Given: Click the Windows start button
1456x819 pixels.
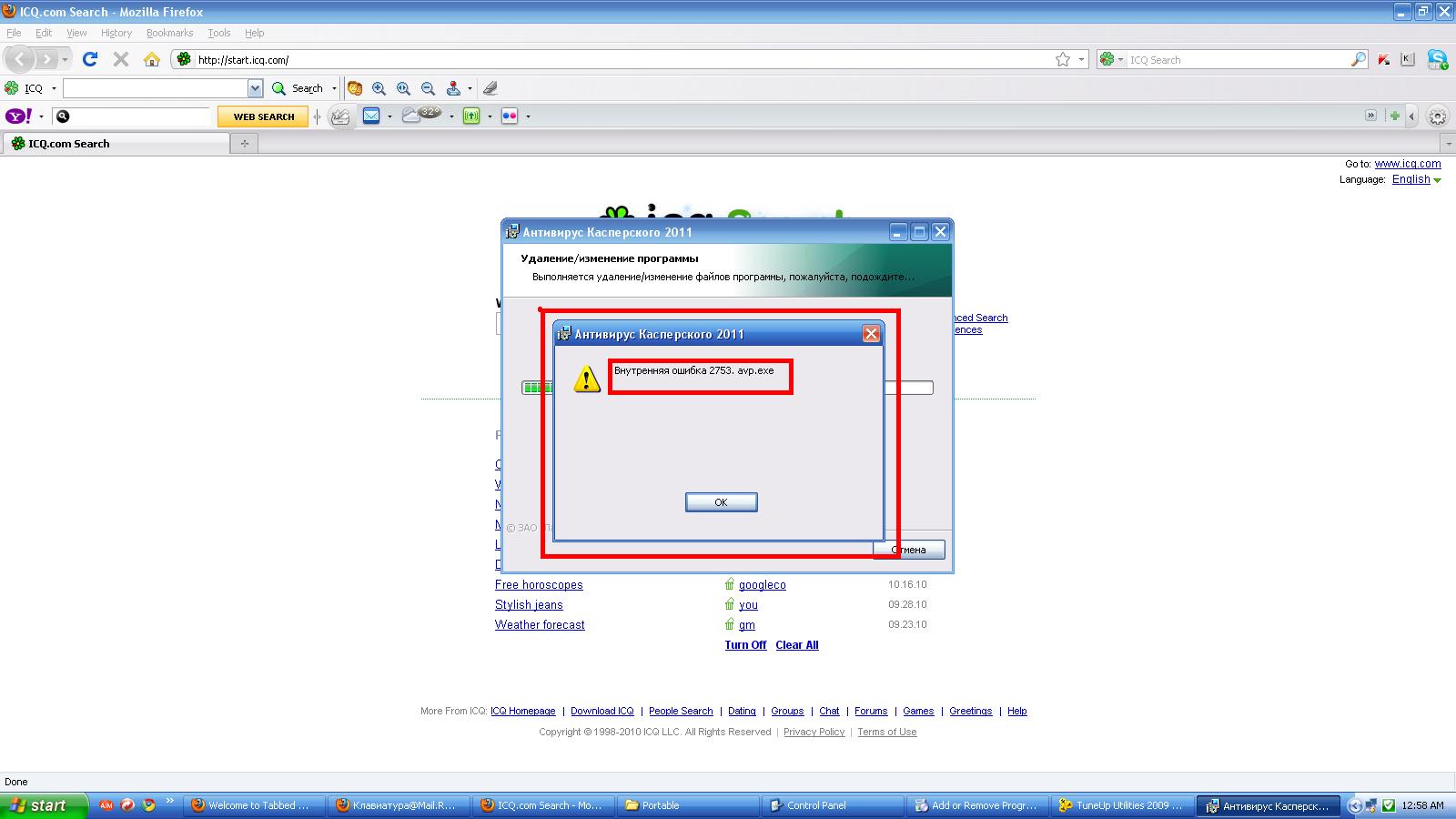Looking at the screenshot, I should point(44,805).
